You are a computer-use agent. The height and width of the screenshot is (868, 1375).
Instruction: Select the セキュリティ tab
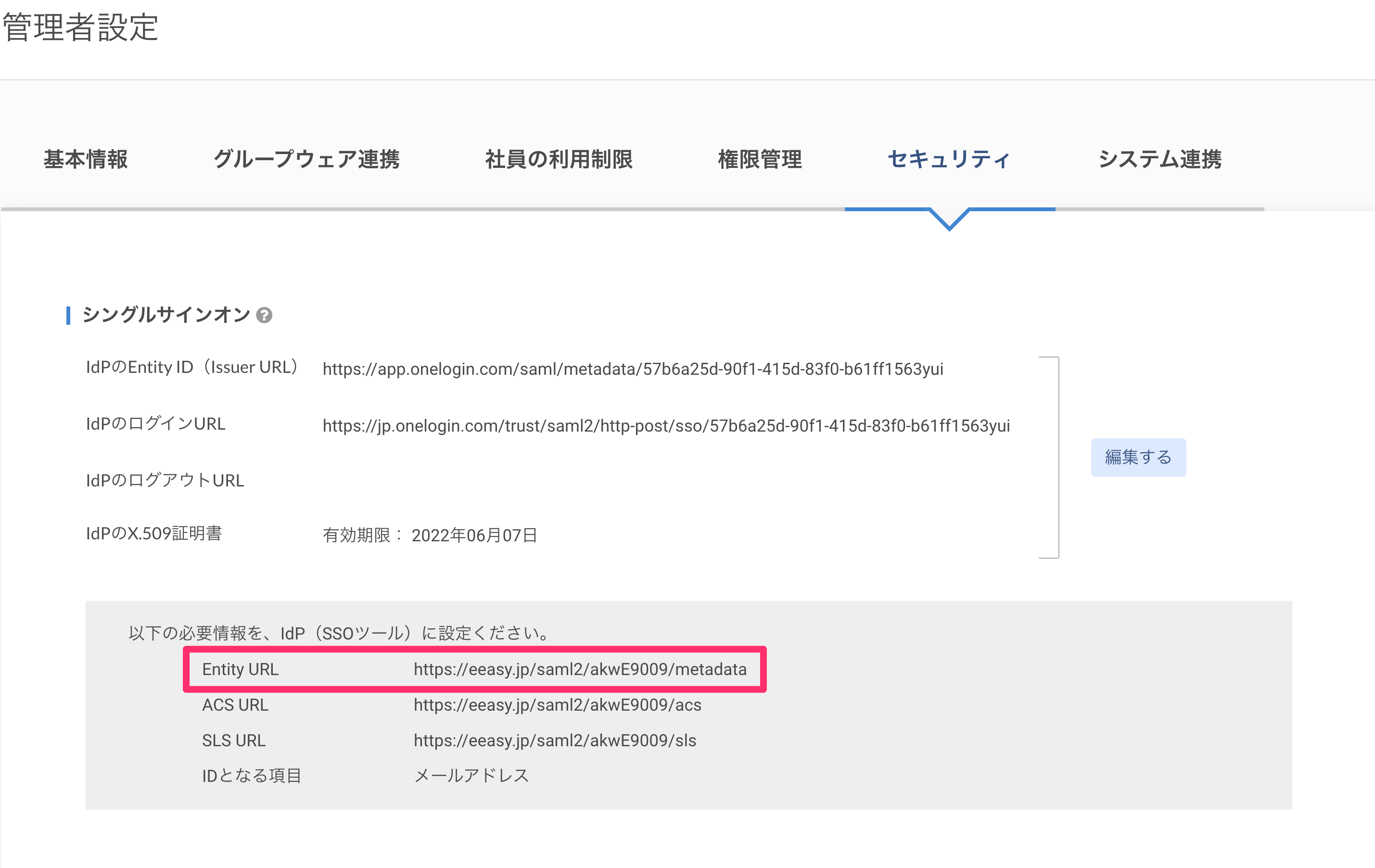point(950,159)
